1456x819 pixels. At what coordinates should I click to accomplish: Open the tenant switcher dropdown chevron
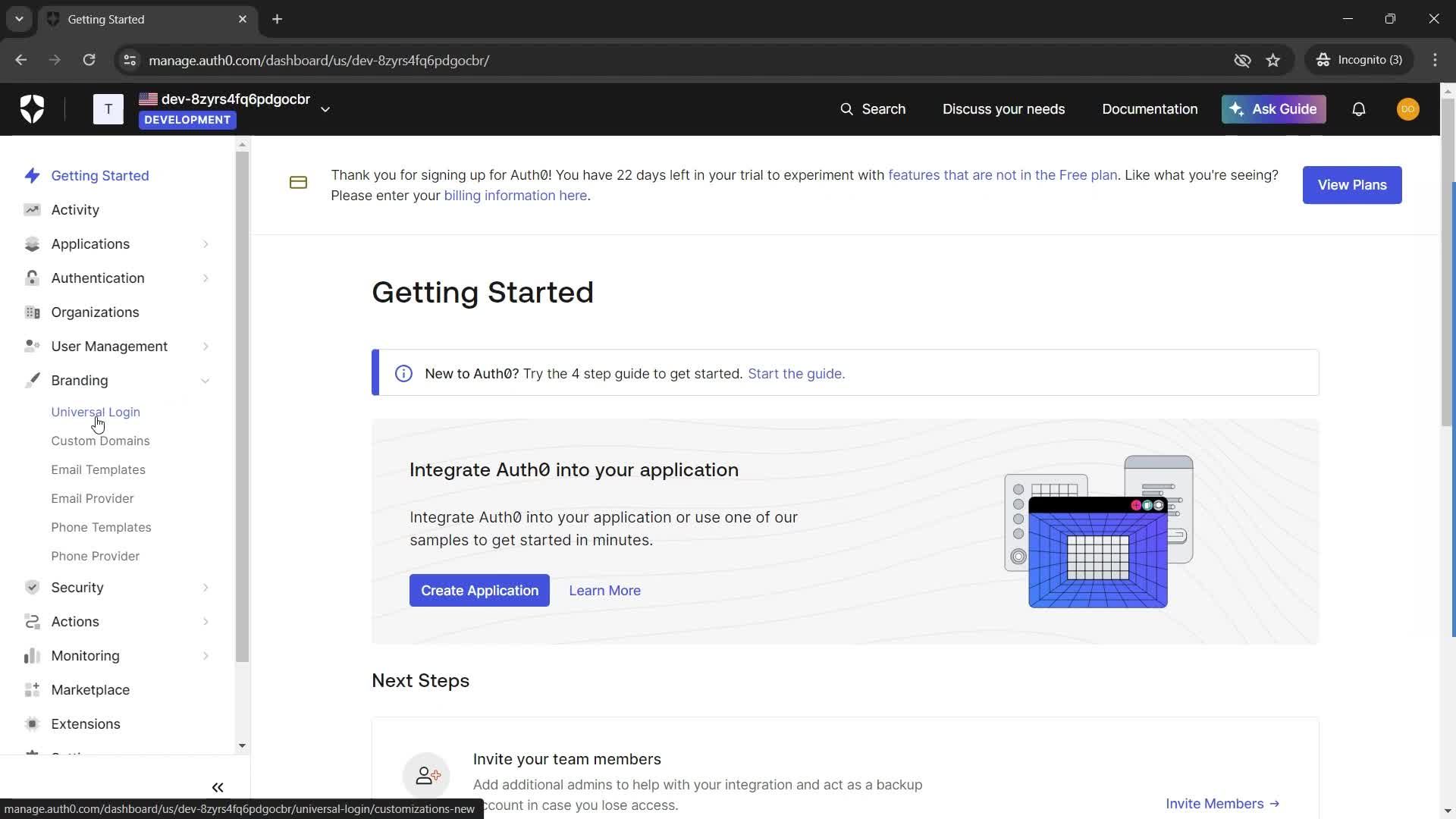click(x=325, y=110)
